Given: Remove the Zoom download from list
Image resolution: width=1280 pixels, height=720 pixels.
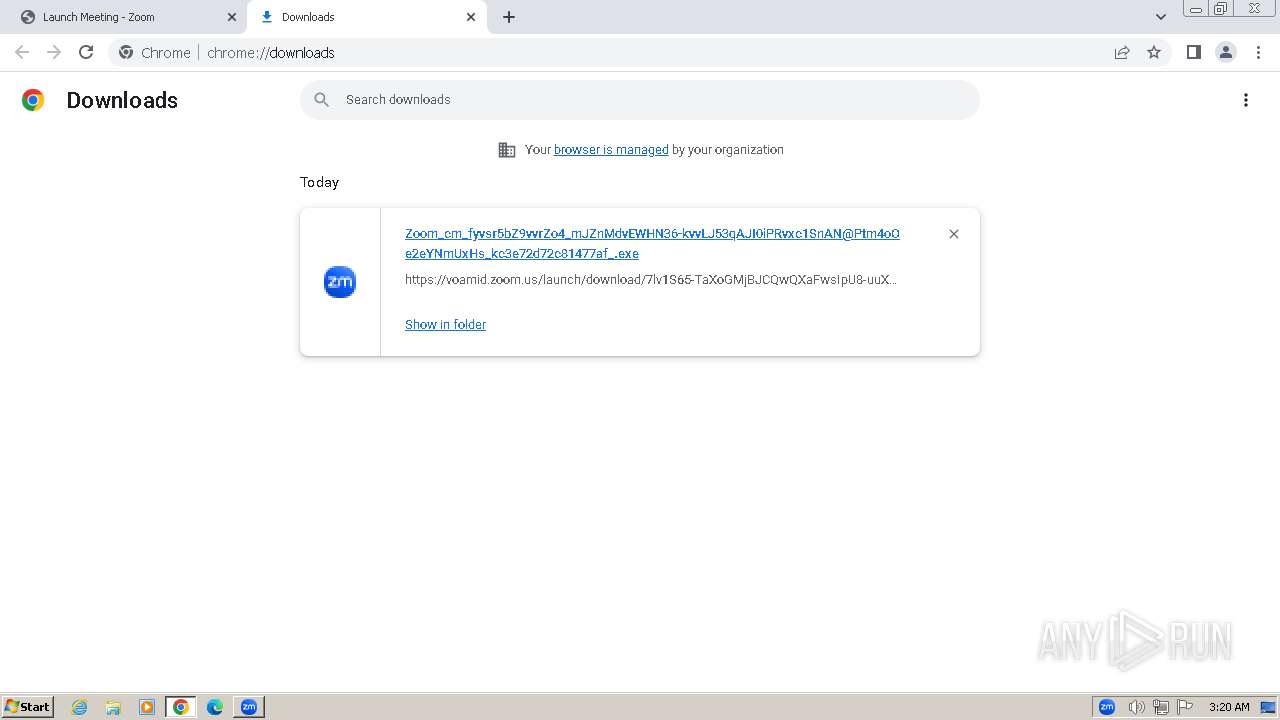Looking at the screenshot, I should 954,234.
